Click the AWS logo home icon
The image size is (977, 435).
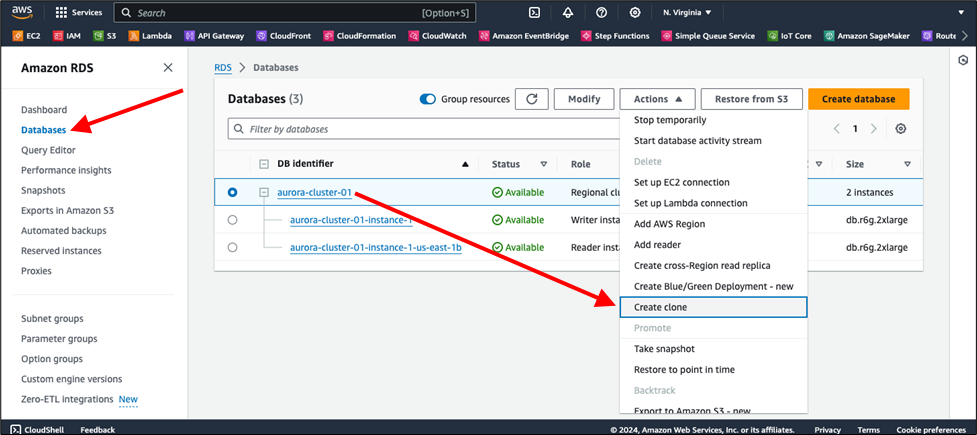(22, 12)
